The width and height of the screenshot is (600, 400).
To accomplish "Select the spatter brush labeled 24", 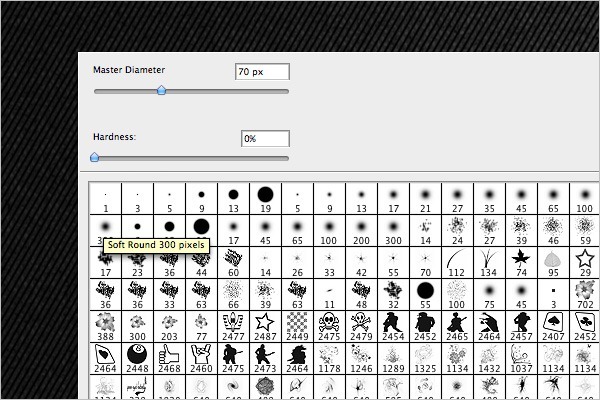I will click(457, 231).
